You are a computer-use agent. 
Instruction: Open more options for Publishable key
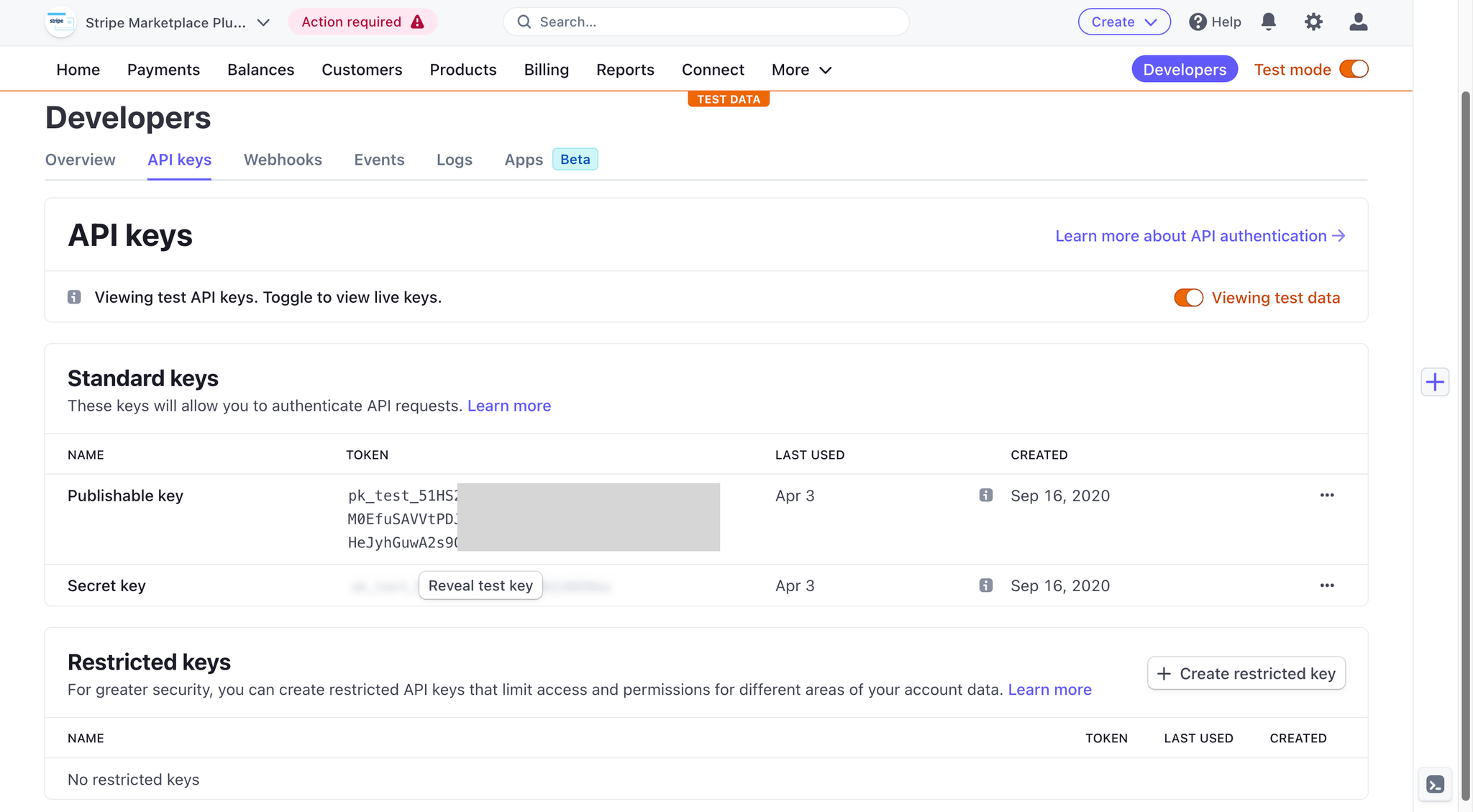pos(1327,495)
